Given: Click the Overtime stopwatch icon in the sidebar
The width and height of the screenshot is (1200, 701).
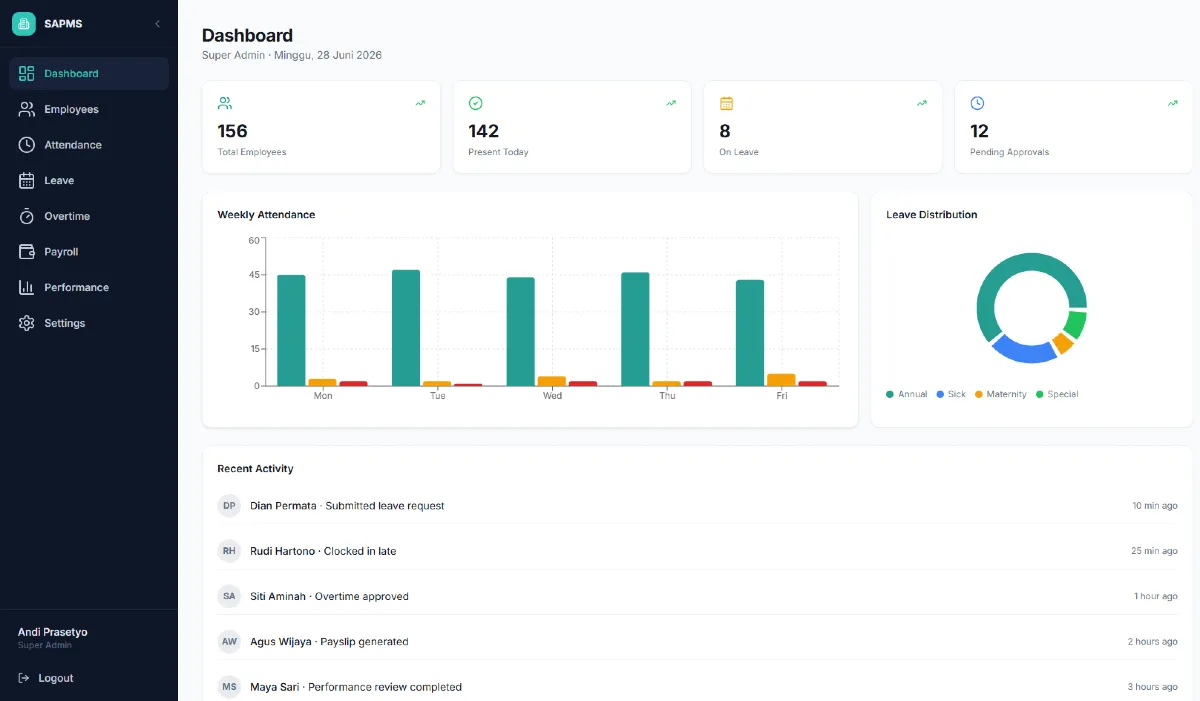Looking at the screenshot, I should coord(27,216).
